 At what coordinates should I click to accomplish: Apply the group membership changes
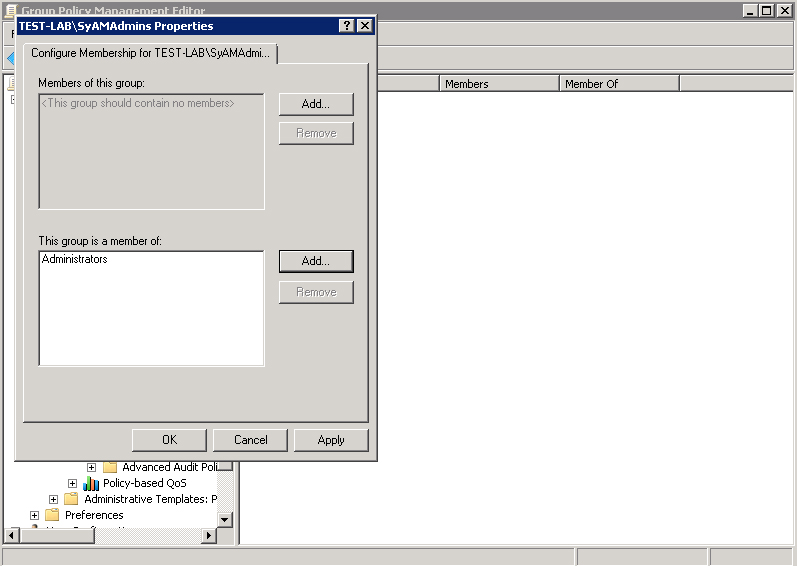(331, 440)
